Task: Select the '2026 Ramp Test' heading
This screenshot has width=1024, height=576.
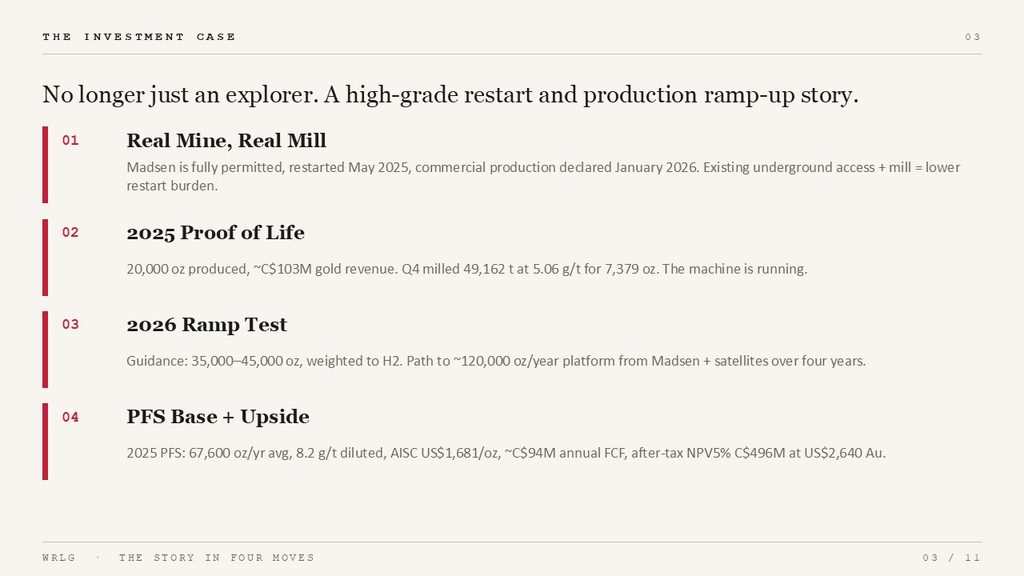Action: (x=207, y=325)
